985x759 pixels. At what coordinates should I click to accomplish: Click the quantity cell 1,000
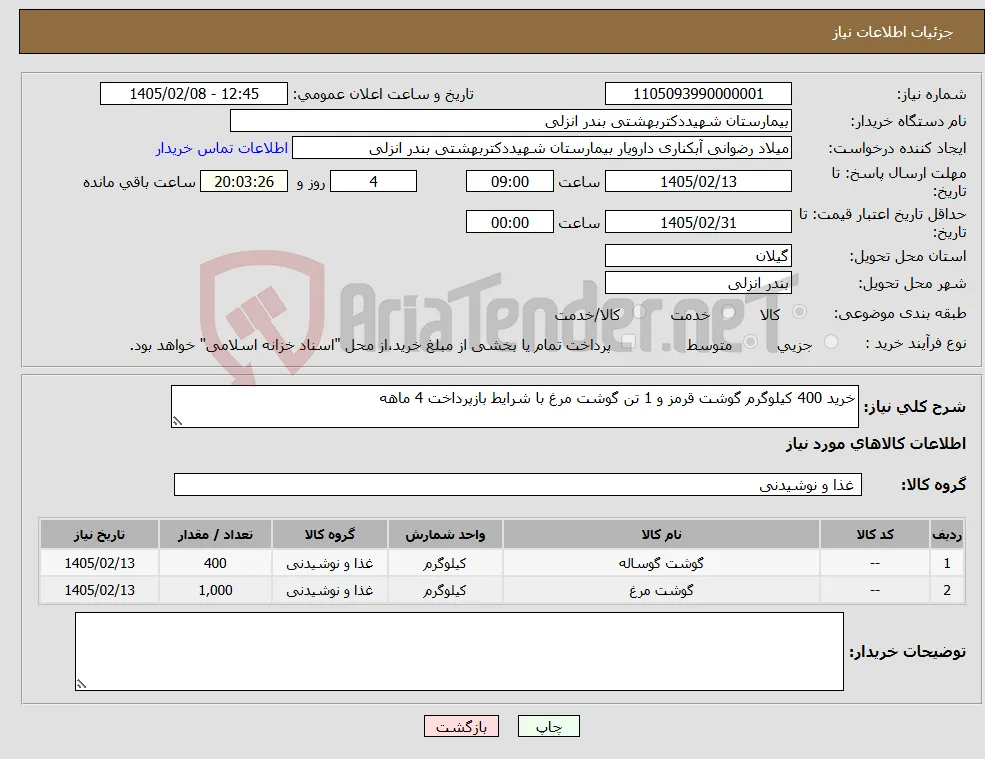pyautogui.click(x=215, y=590)
